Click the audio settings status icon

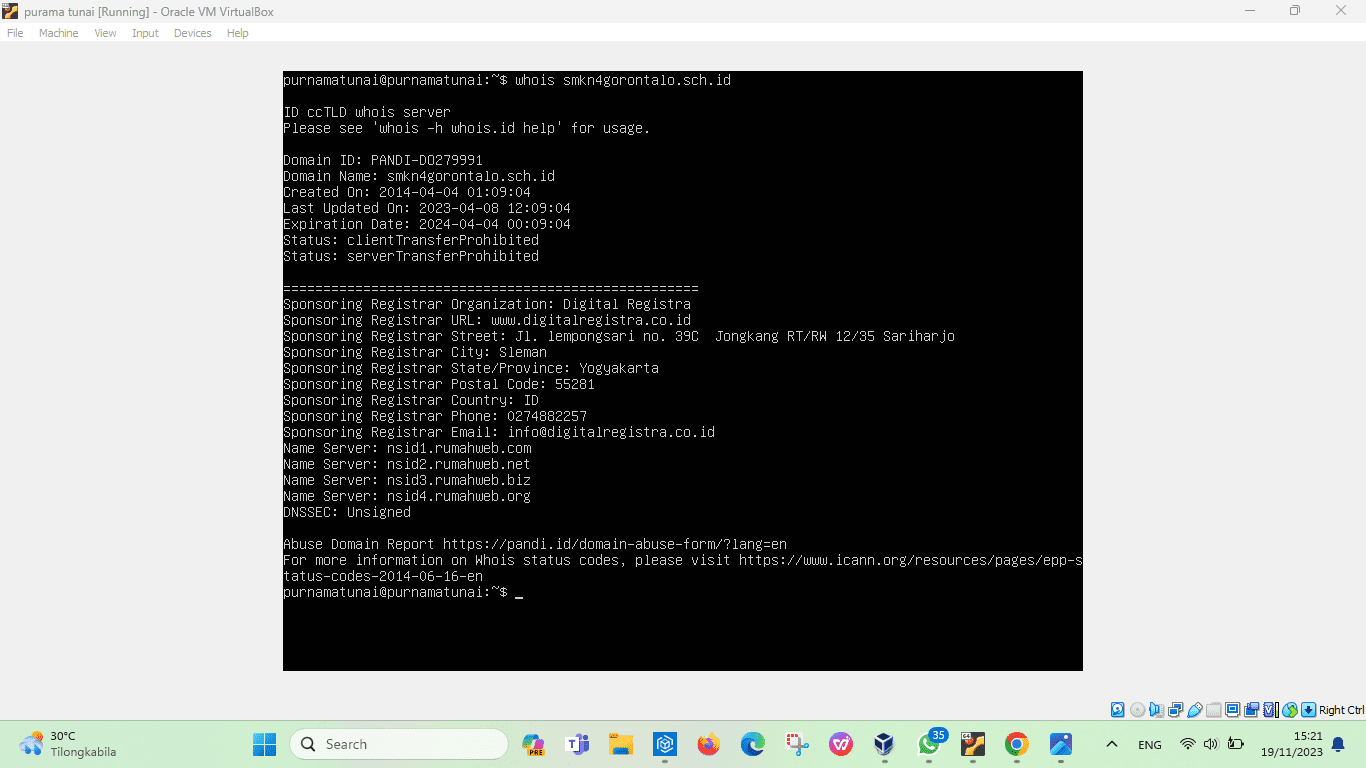click(x=1156, y=710)
